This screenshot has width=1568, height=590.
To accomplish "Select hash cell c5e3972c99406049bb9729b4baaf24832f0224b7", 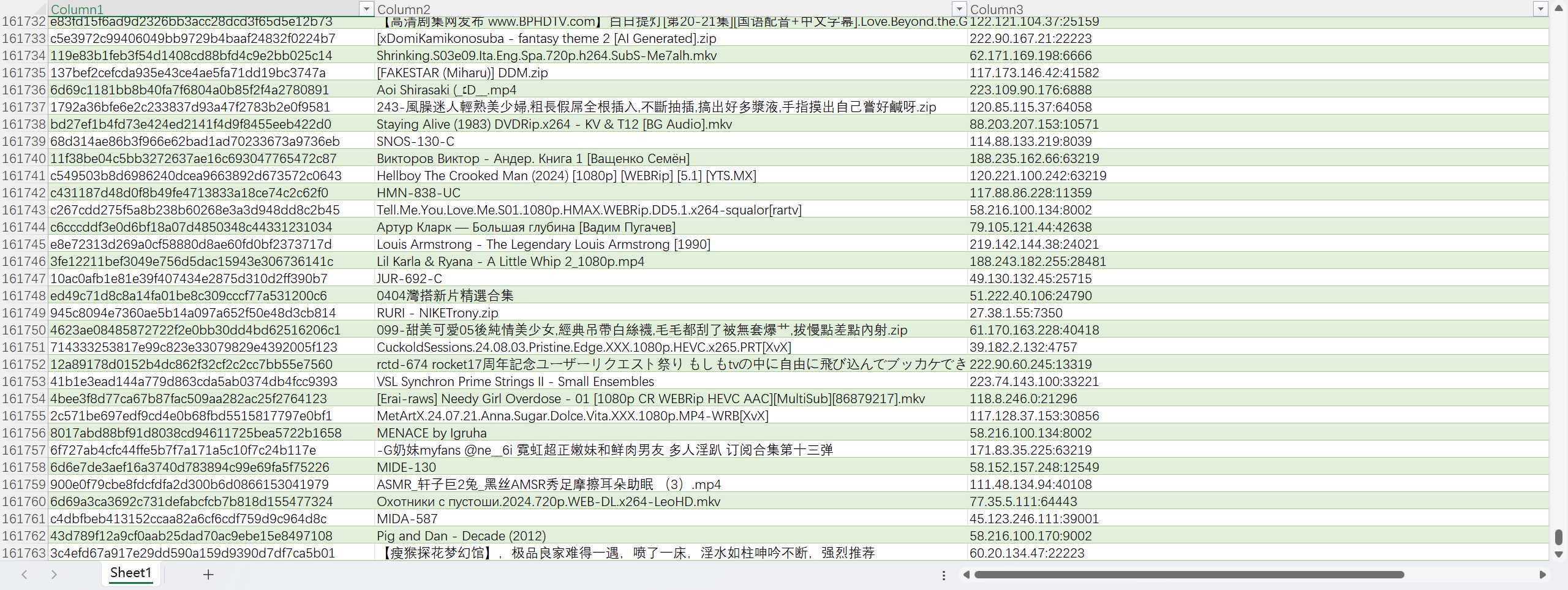I will tap(211, 38).
